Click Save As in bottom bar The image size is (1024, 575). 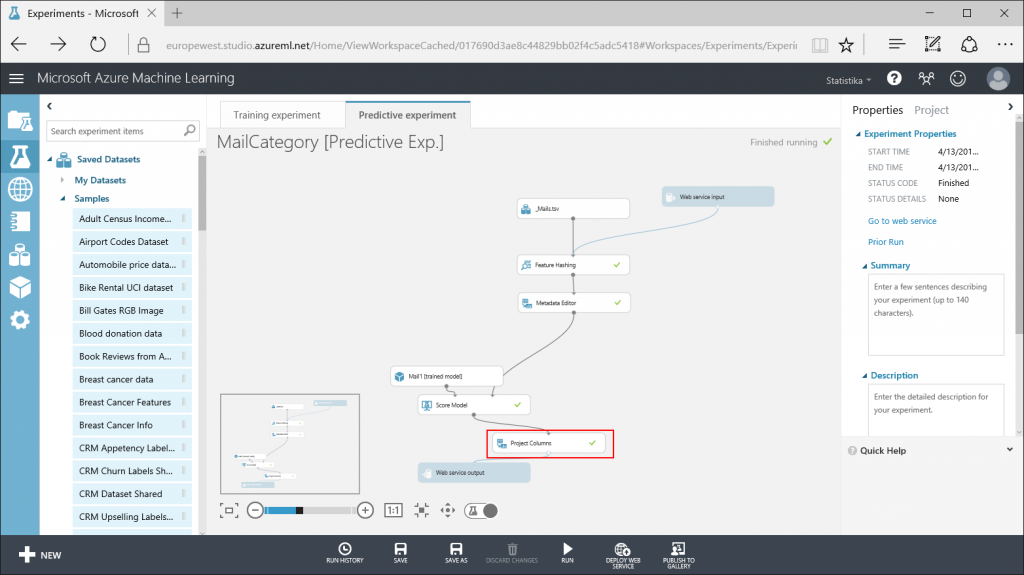pos(456,553)
